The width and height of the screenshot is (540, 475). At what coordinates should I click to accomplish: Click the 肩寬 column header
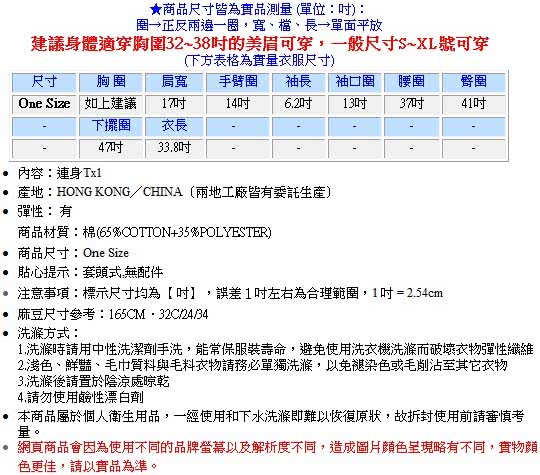[174, 82]
